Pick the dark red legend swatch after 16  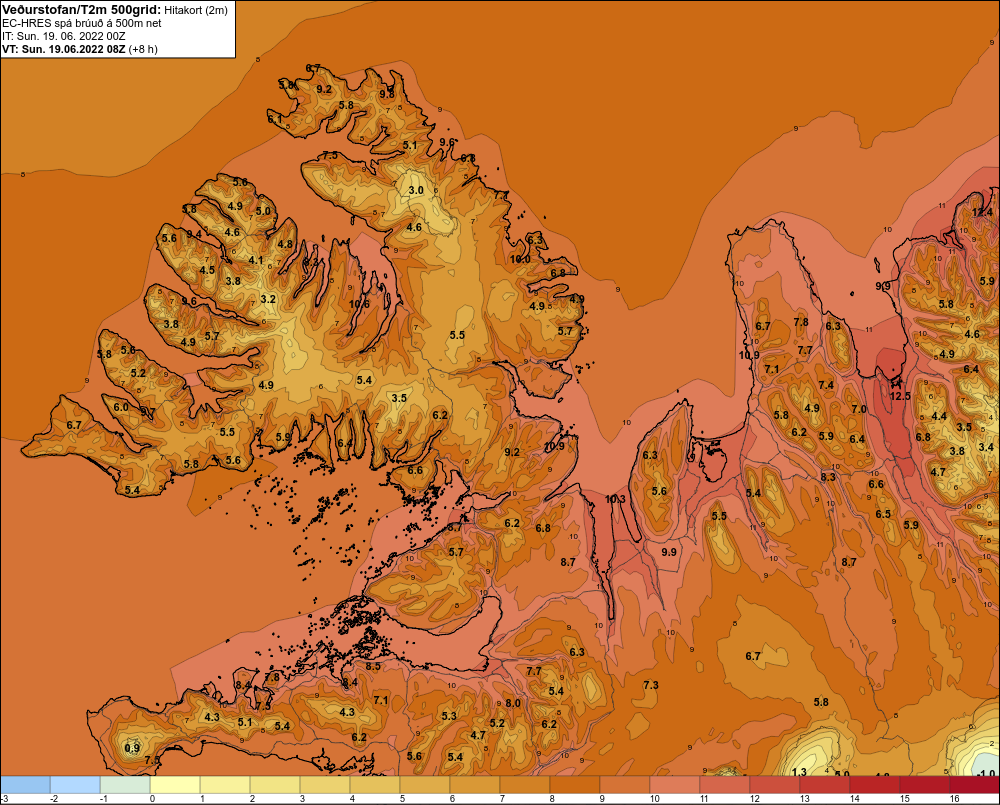(974, 785)
